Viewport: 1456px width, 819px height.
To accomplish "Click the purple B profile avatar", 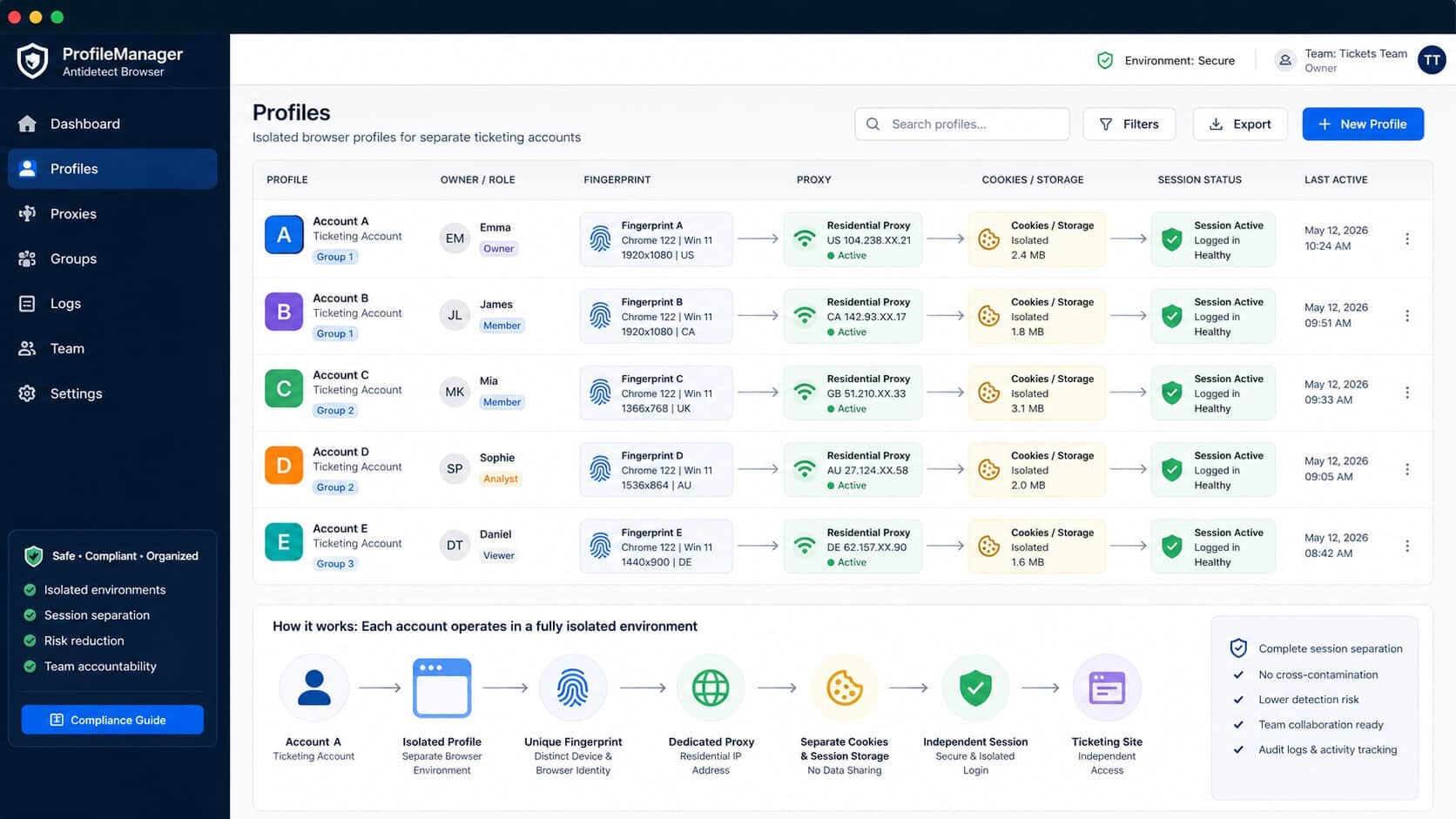I will (x=284, y=312).
